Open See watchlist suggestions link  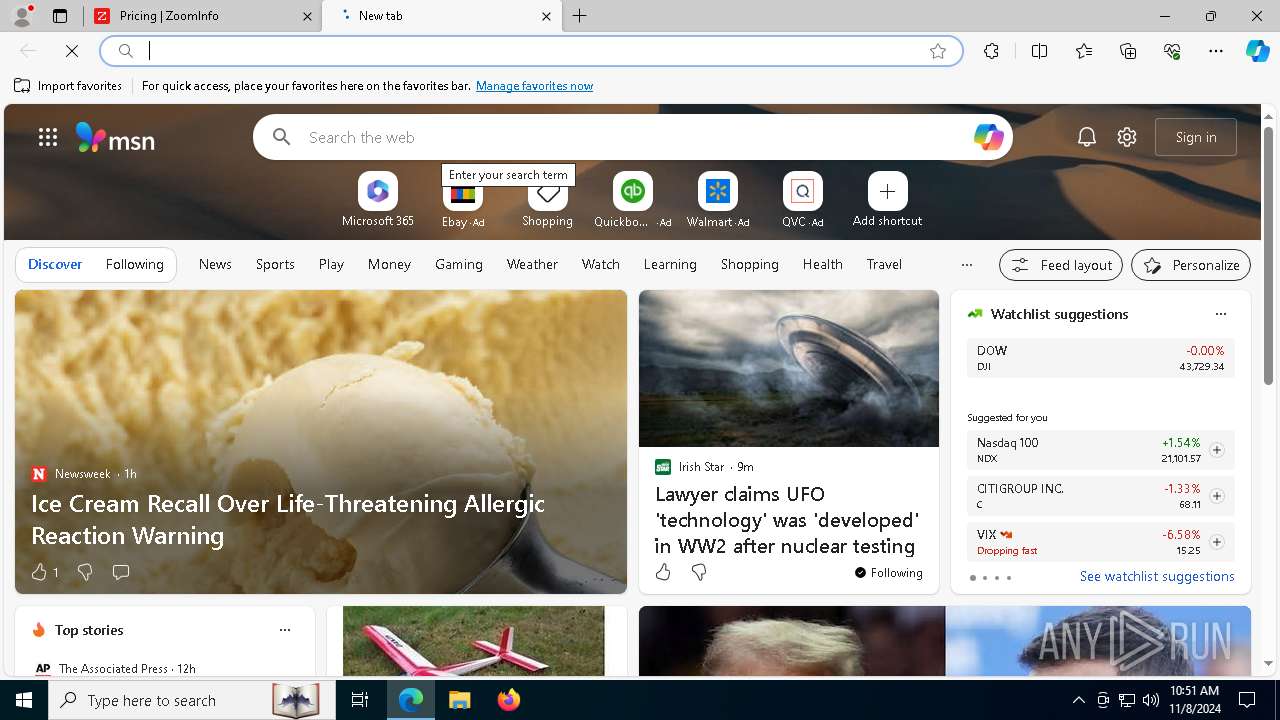(x=1157, y=576)
